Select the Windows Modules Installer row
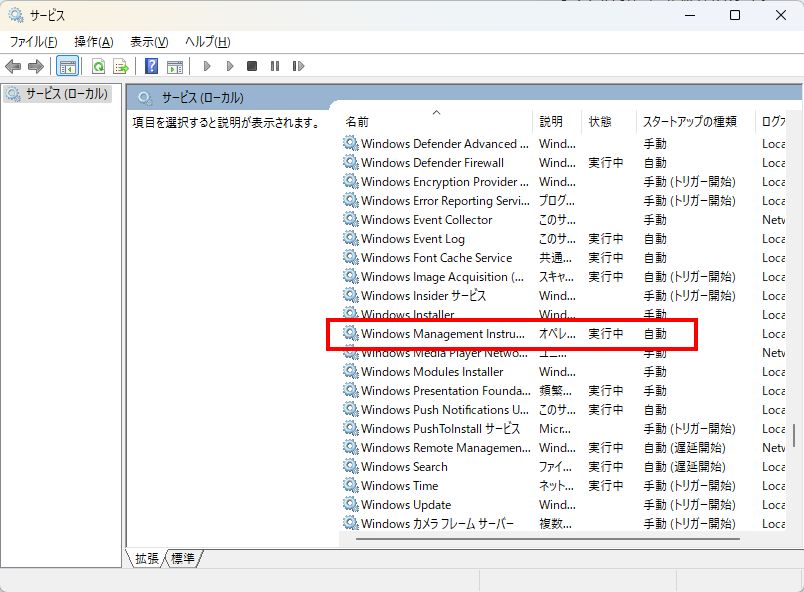Screen dimensions: 804x592 (563, 372)
